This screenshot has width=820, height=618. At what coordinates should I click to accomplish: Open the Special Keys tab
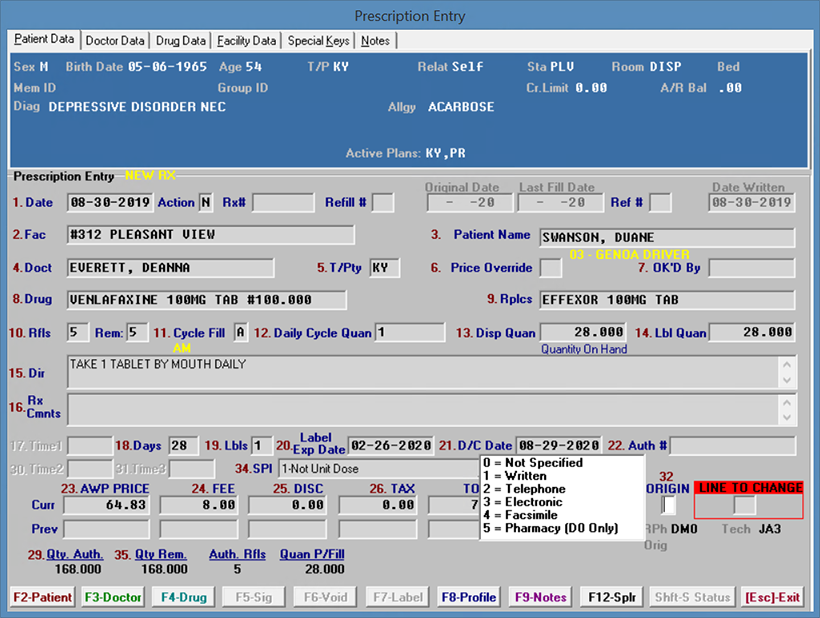[320, 41]
